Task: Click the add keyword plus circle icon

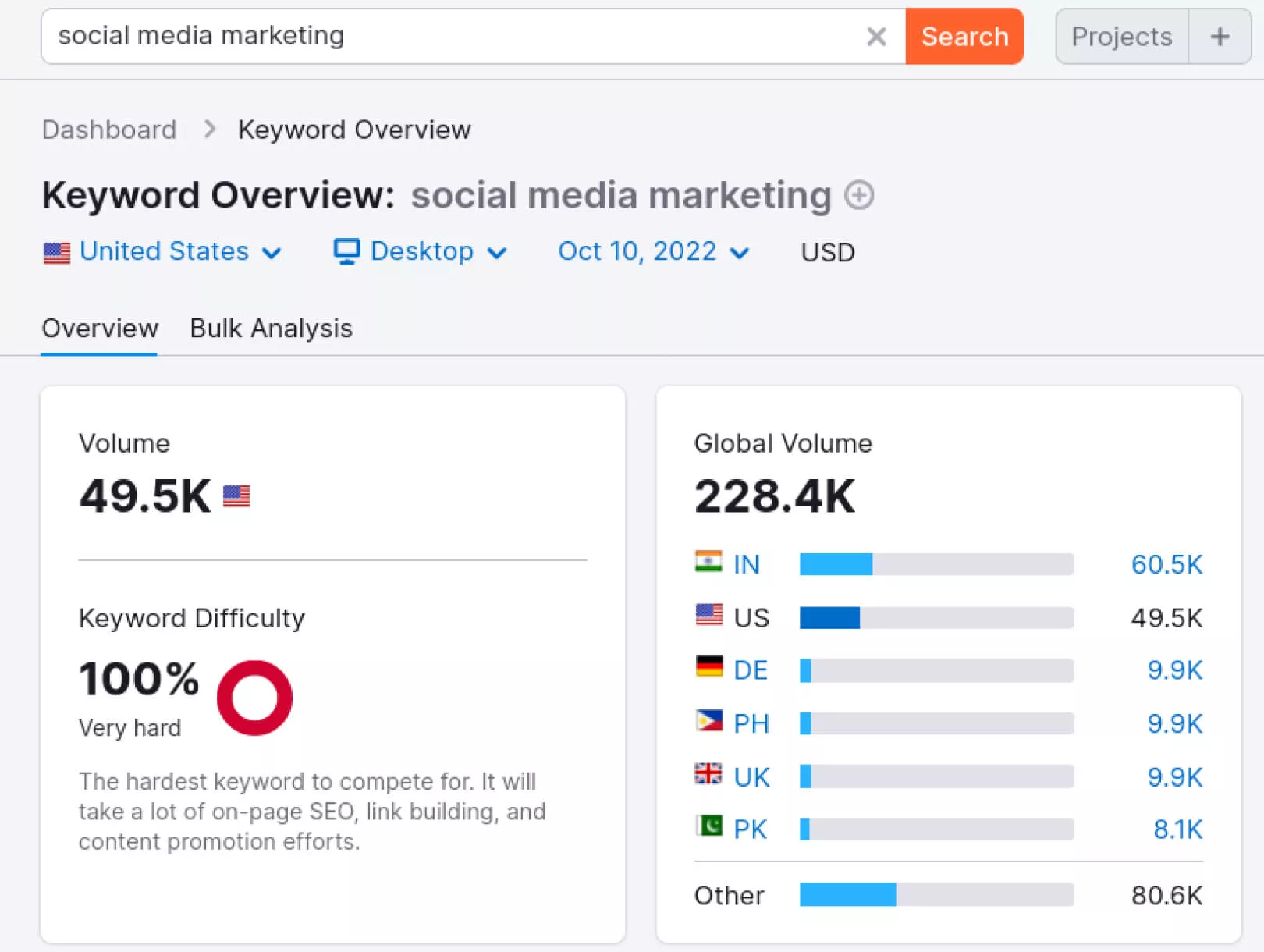Action: pyautogui.click(x=859, y=195)
